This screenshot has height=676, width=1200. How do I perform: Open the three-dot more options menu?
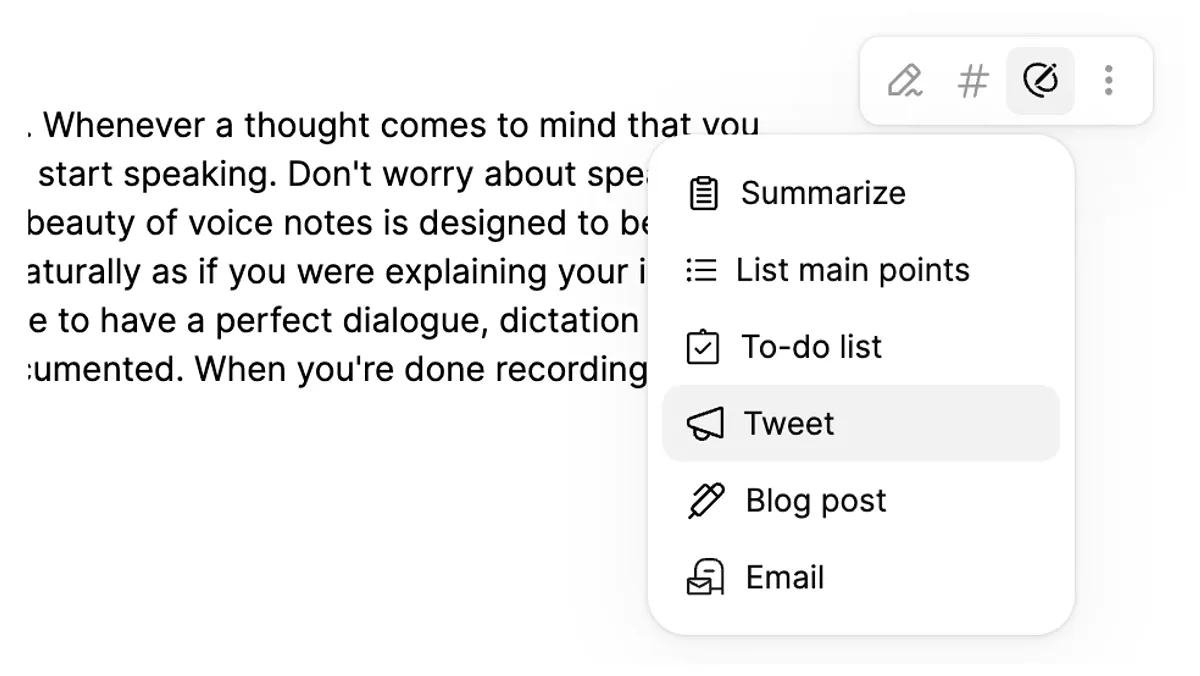[1108, 80]
